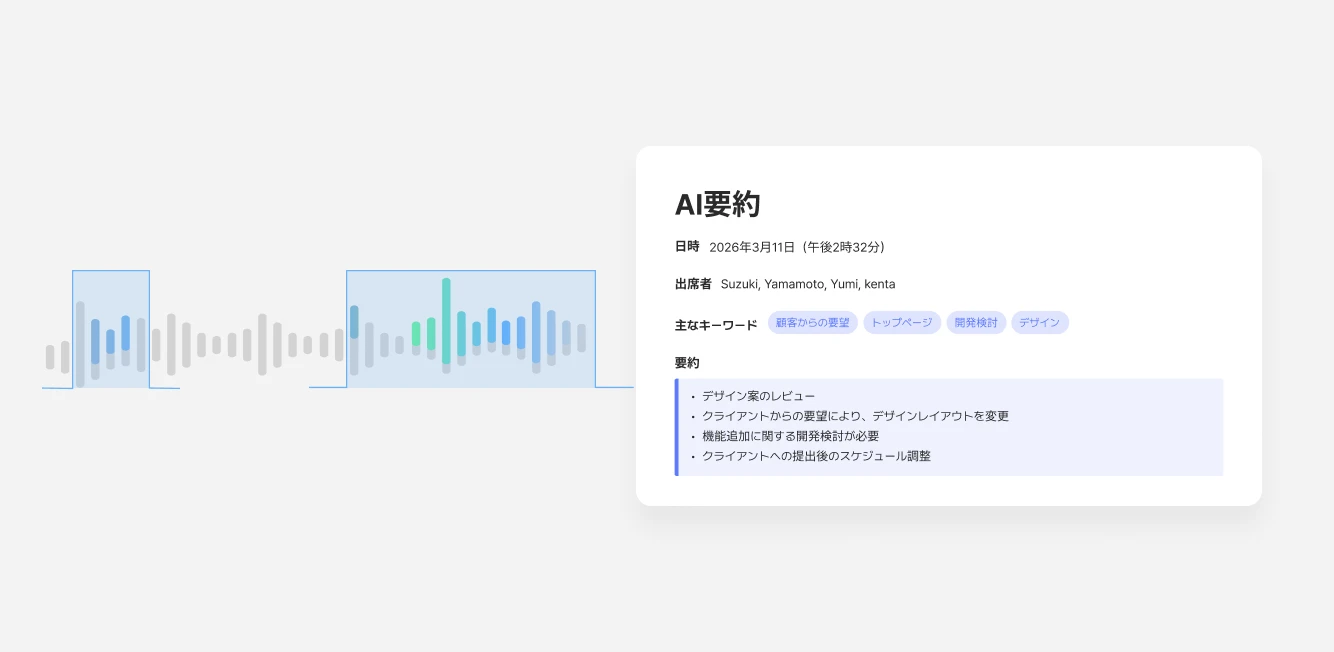
Task: Click the 顧客からの要望 keyword tag
Action: coord(812,323)
